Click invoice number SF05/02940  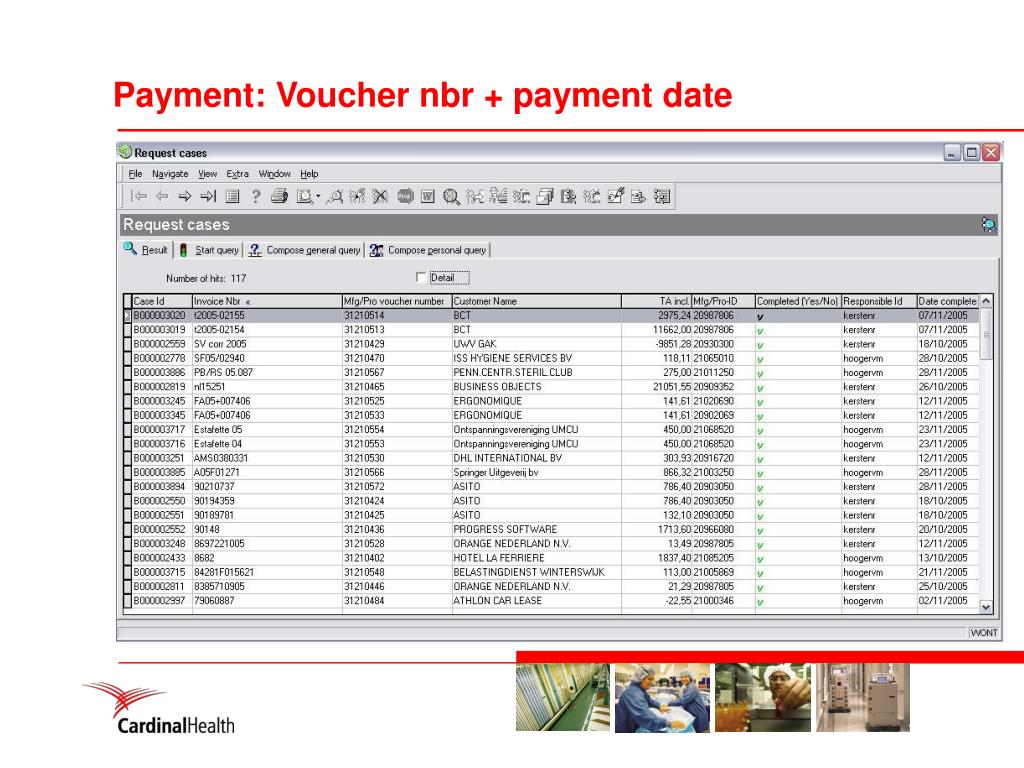219,358
